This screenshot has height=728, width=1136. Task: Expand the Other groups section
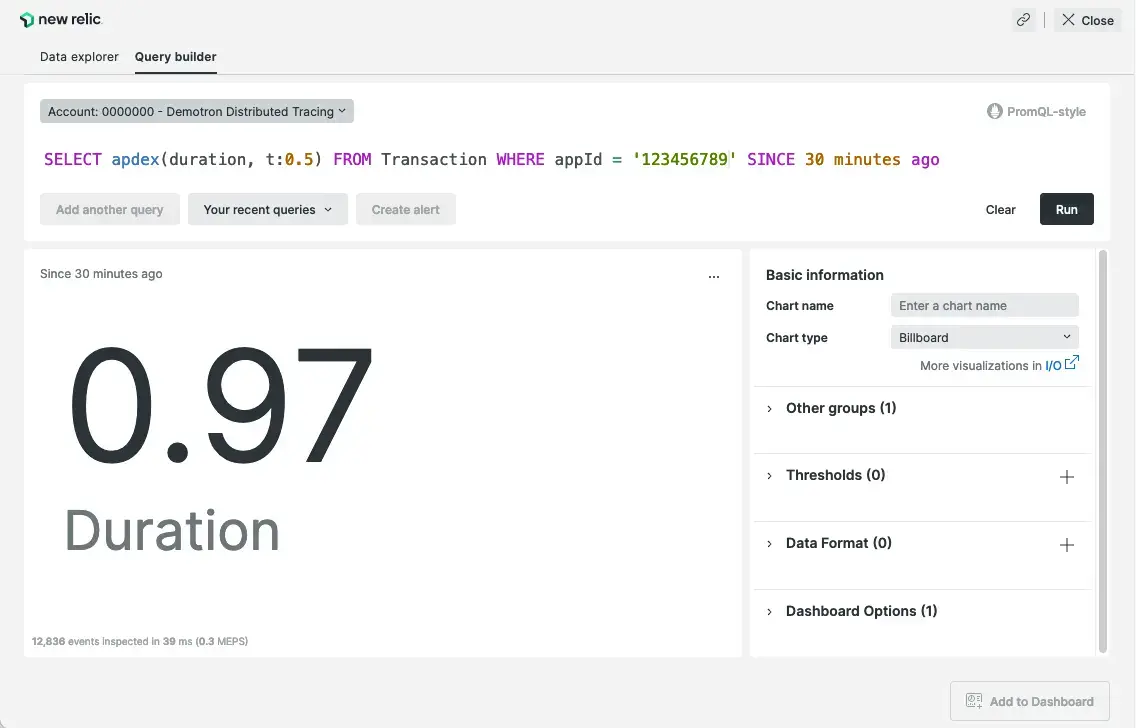click(840, 408)
